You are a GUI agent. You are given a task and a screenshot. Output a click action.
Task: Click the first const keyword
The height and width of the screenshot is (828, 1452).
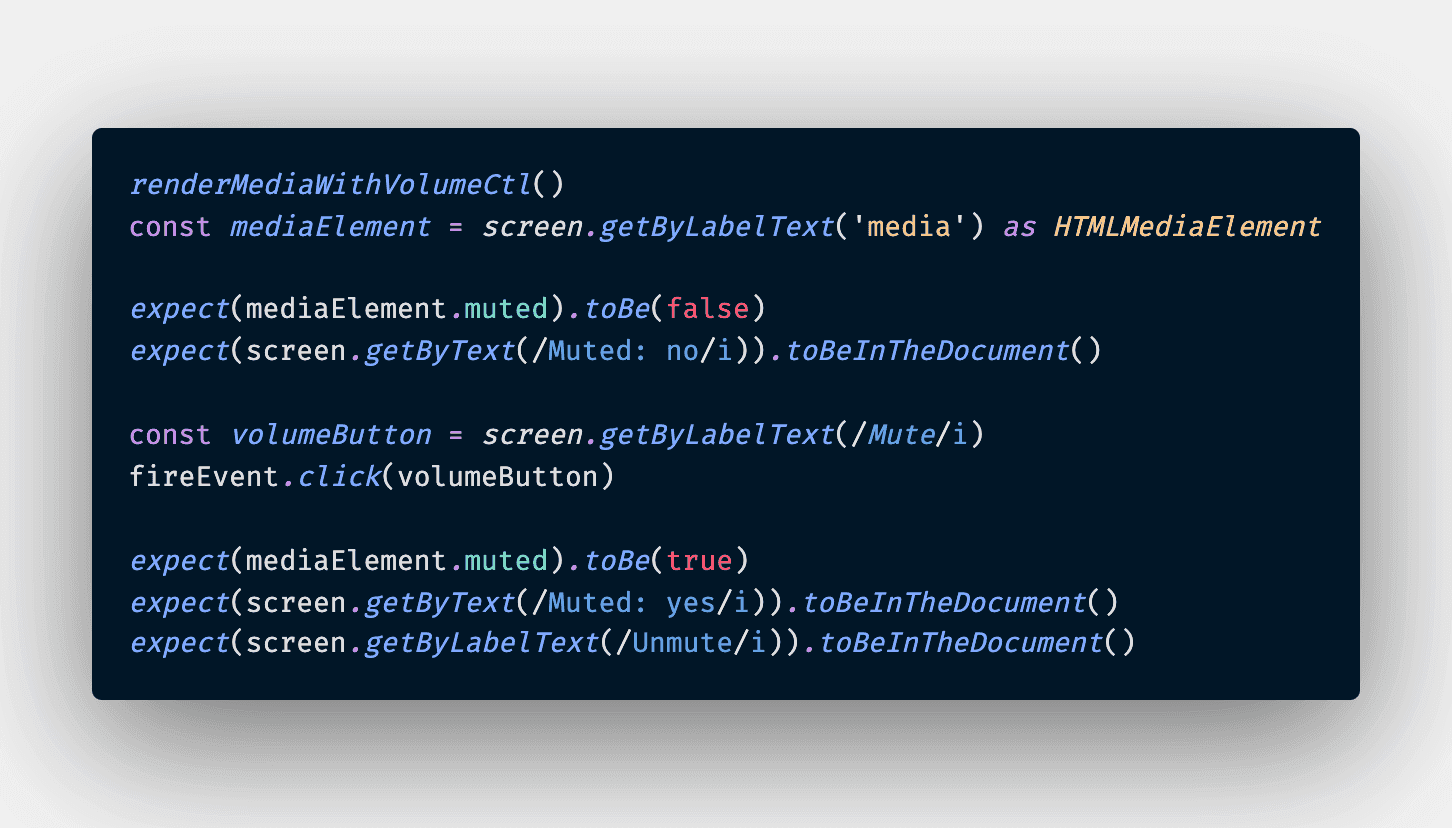(170, 227)
